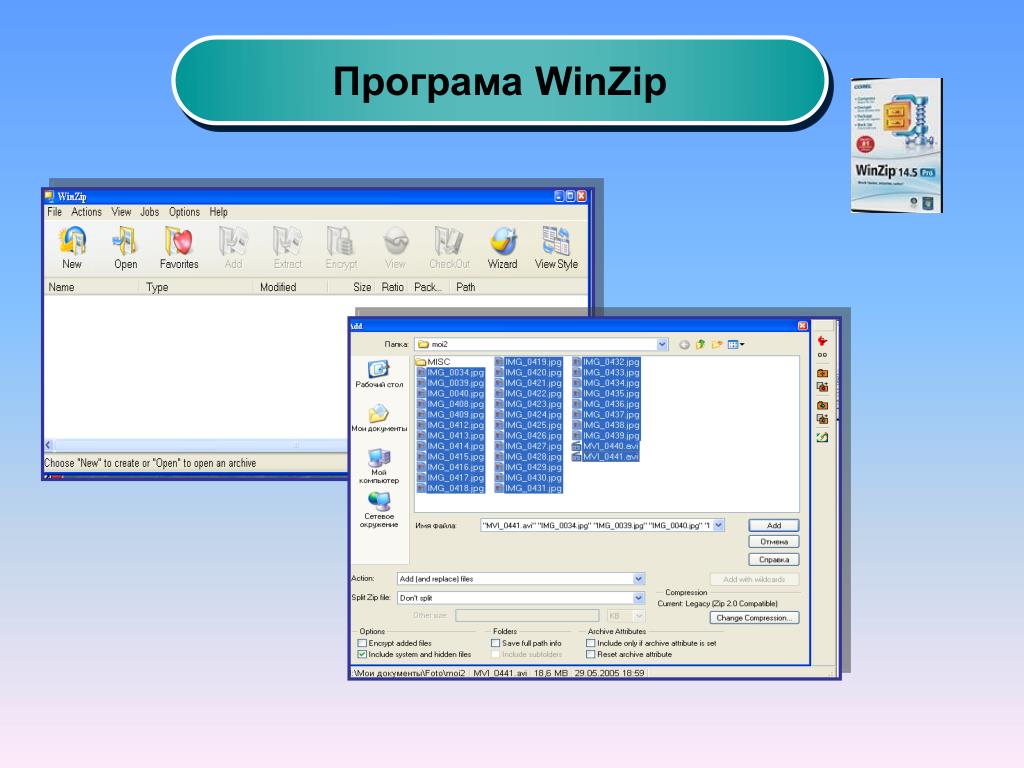This screenshot has width=1024, height=768.
Task: Click Change Compression button
Action: [x=754, y=618]
